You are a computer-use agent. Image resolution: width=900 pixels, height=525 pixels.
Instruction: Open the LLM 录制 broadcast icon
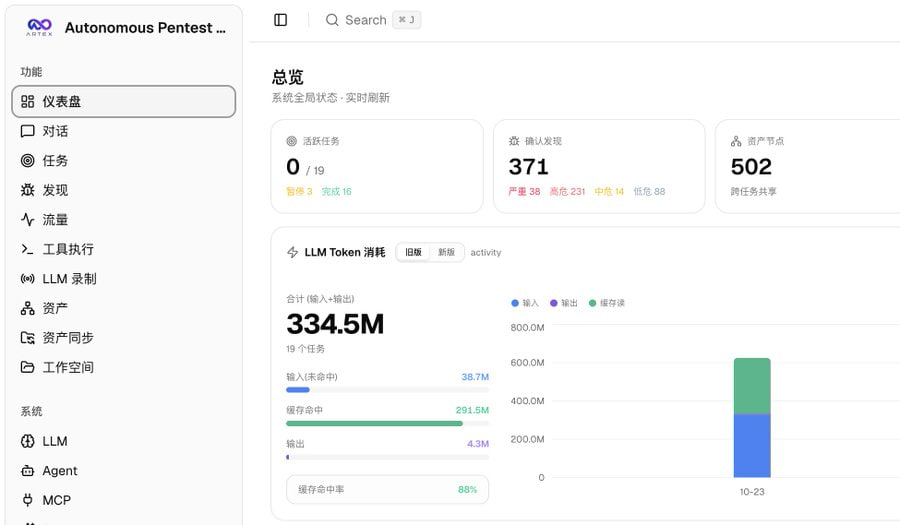pyautogui.click(x=28, y=279)
